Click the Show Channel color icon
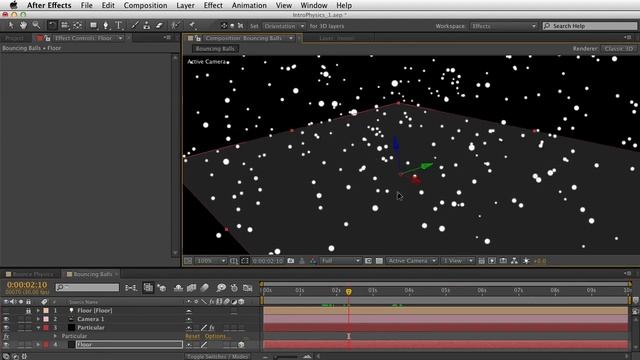Screen dimensions: 640x360 tap(313, 260)
